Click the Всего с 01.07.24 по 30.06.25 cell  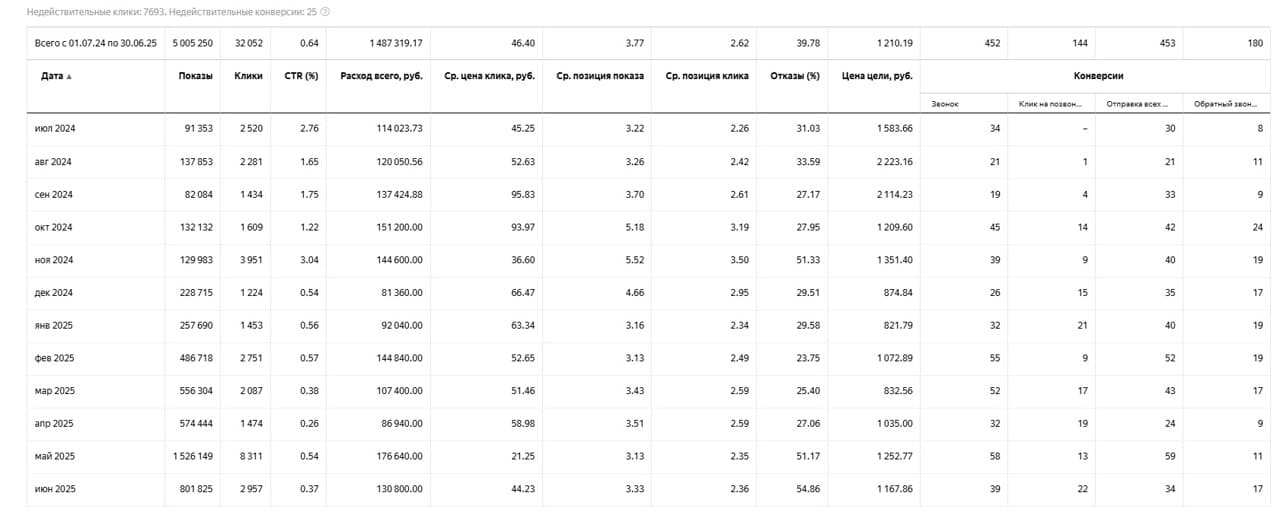96,44
